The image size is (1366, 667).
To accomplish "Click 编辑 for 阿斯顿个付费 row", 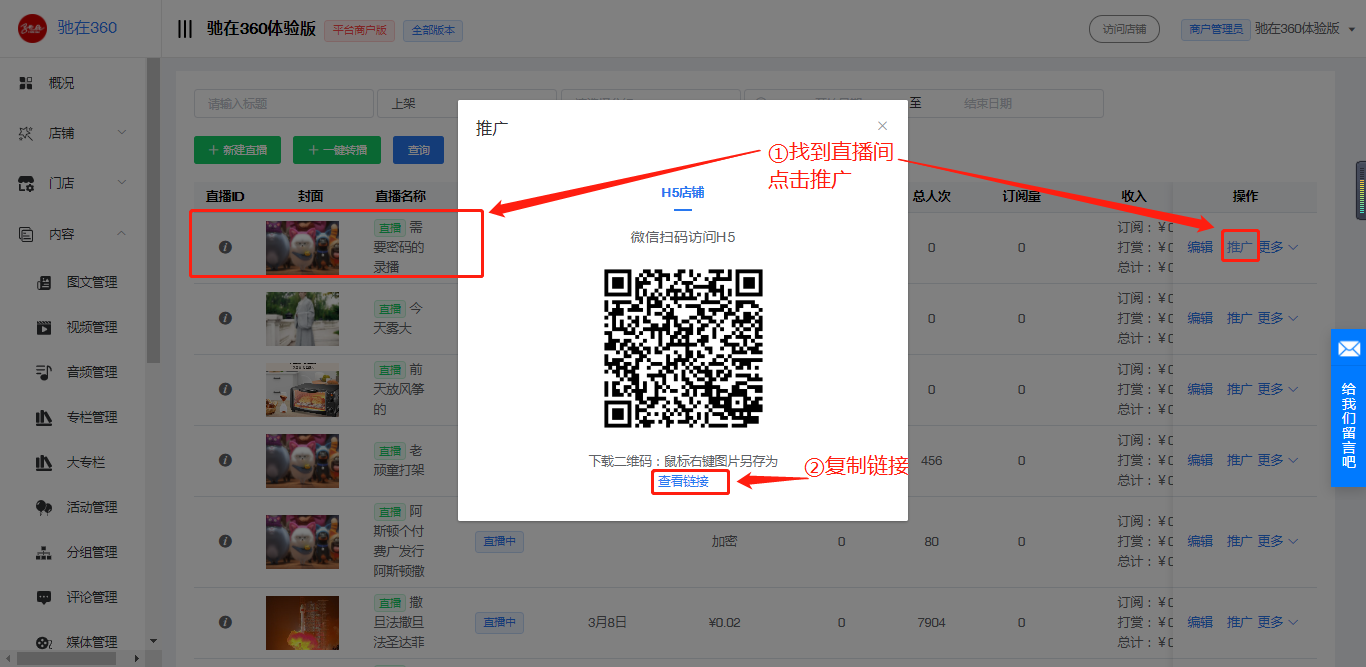I will pos(1200,541).
